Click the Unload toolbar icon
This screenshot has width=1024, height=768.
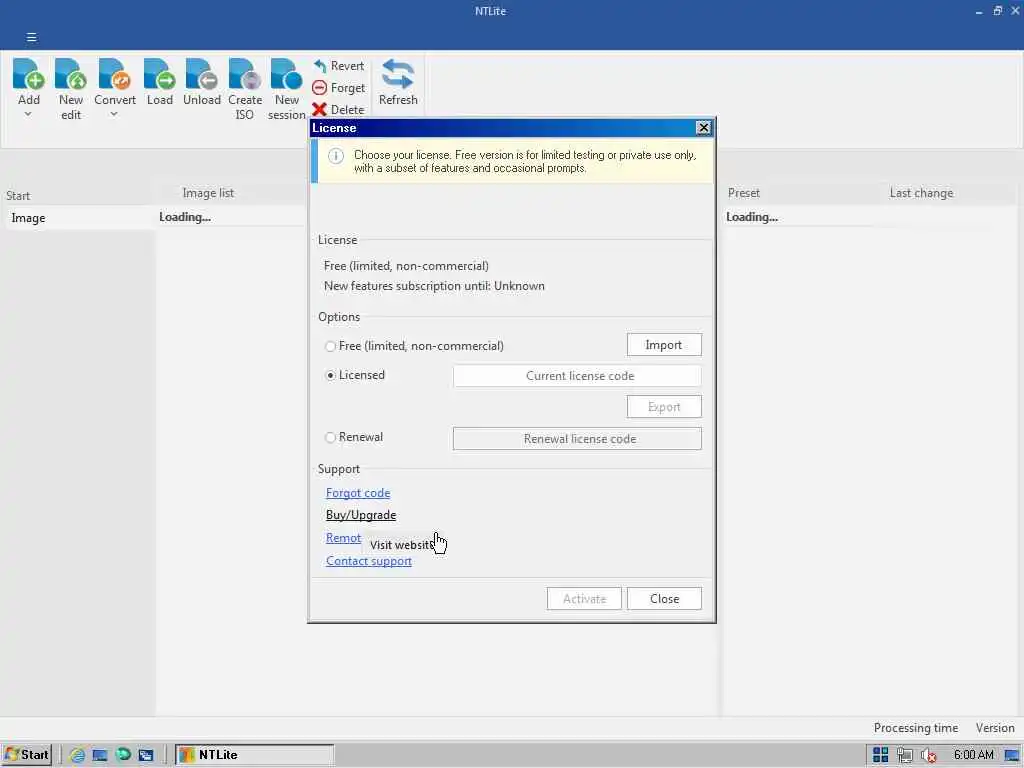click(x=201, y=74)
